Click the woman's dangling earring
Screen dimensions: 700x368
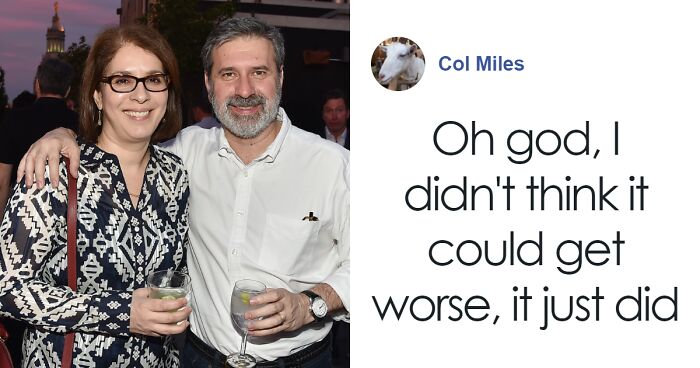(x=100, y=117)
